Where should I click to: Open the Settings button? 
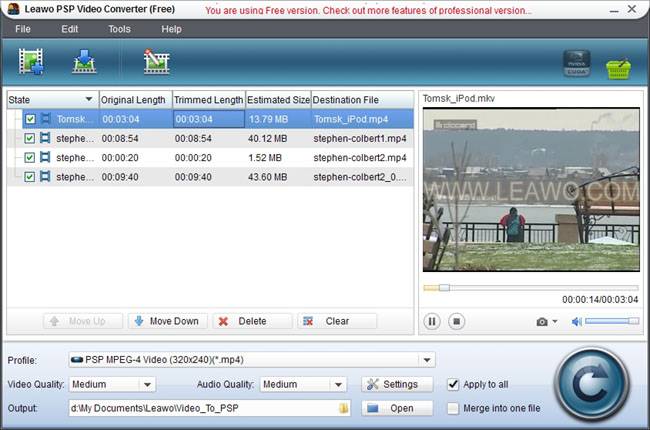[x=397, y=384]
